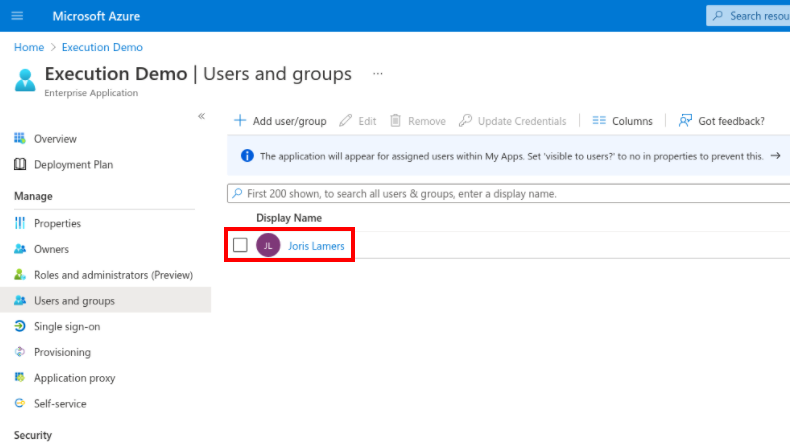Click the Remove trash icon
Screen dimensions: 790x445
tap(396, 120)
